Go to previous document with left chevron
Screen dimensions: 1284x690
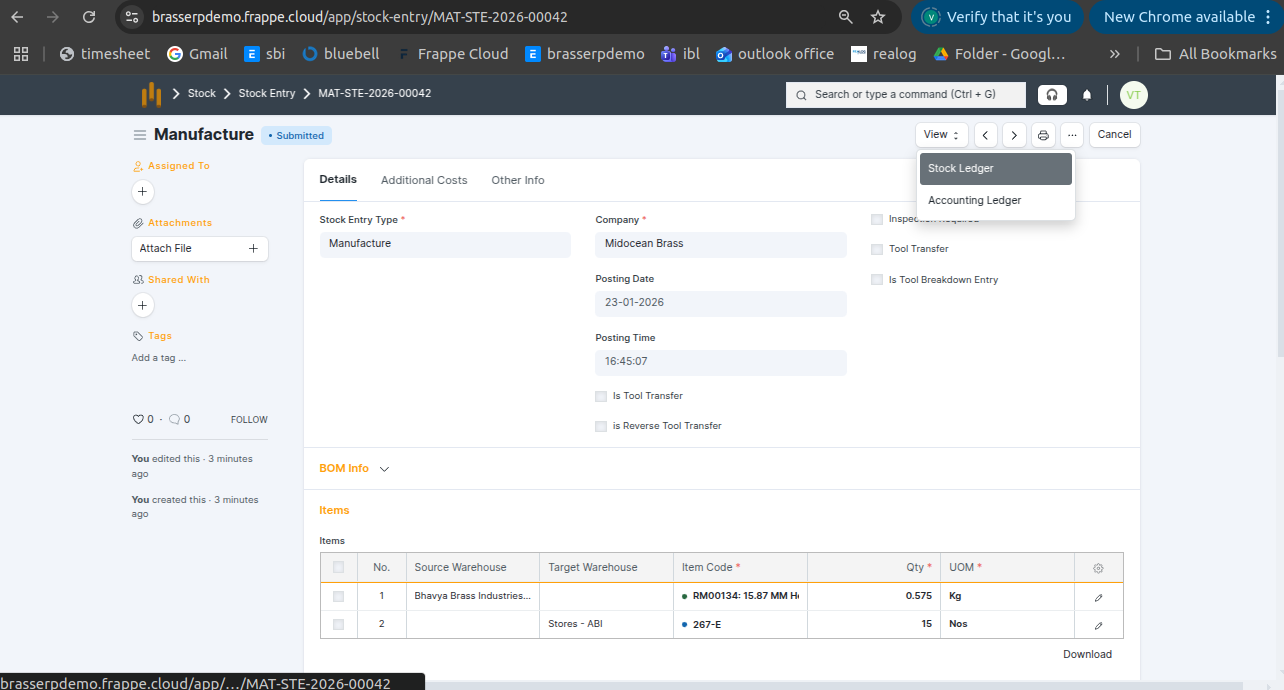tap(985, 135)
